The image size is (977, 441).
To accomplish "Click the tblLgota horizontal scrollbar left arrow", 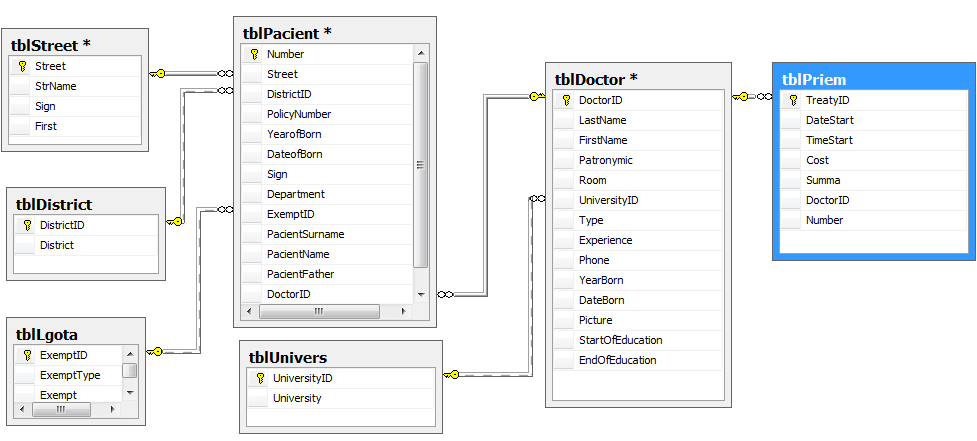I will tap(22, 409).
